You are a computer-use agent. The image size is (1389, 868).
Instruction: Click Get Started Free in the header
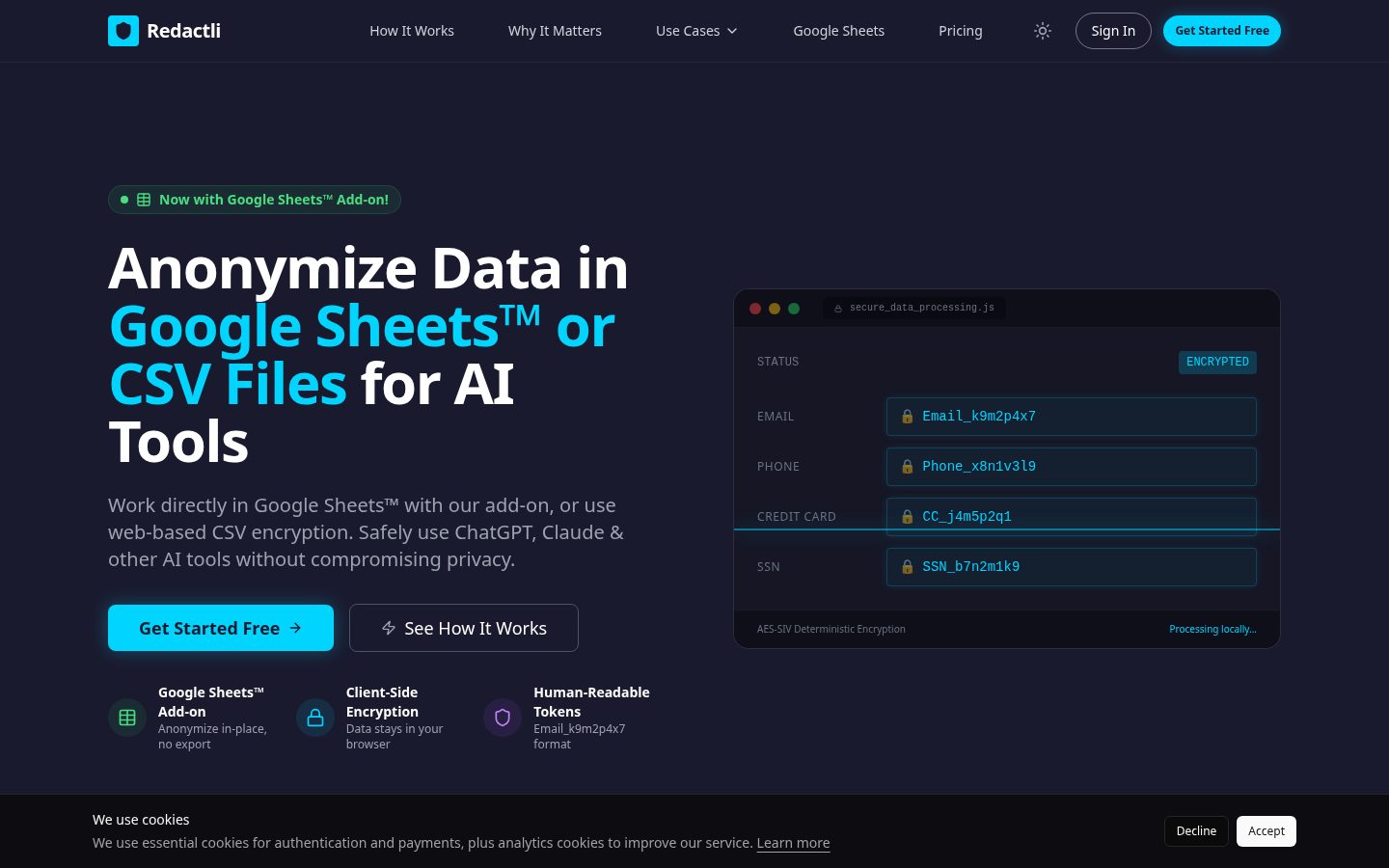pyautogui.click(x=1222, y=31)
